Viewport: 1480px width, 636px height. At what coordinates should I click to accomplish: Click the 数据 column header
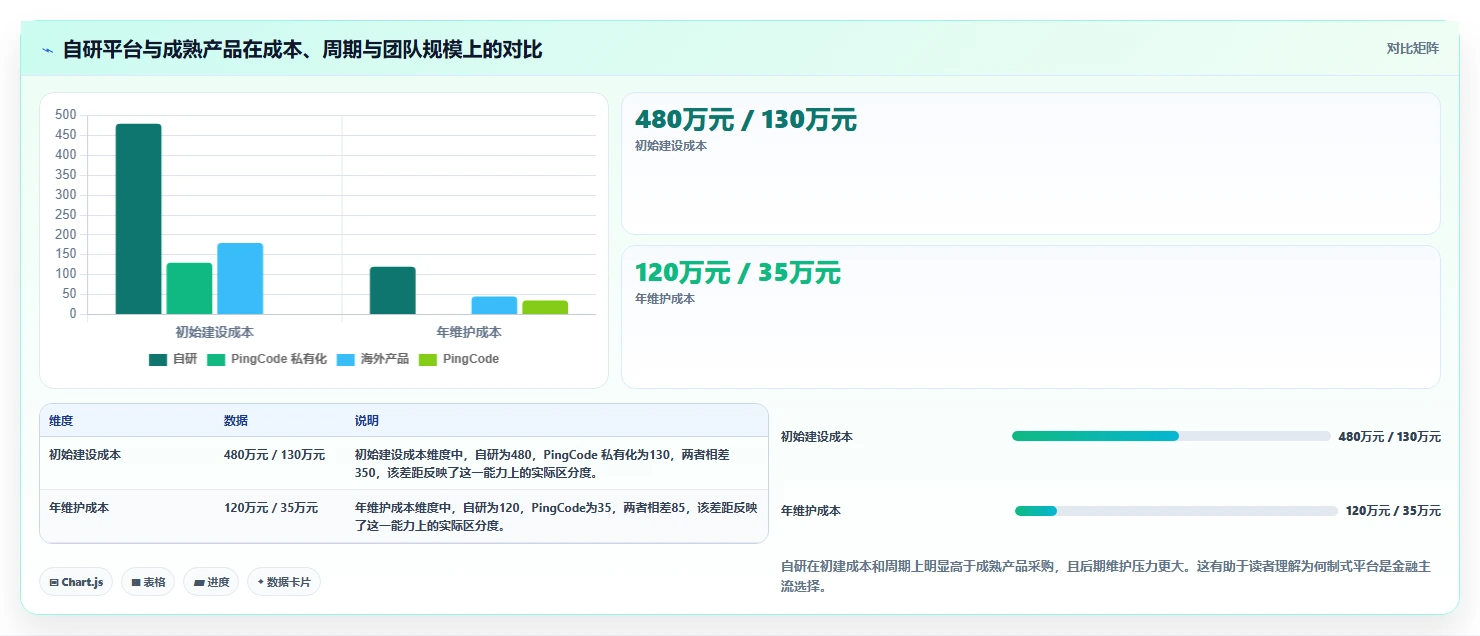(x=236, y=421)
